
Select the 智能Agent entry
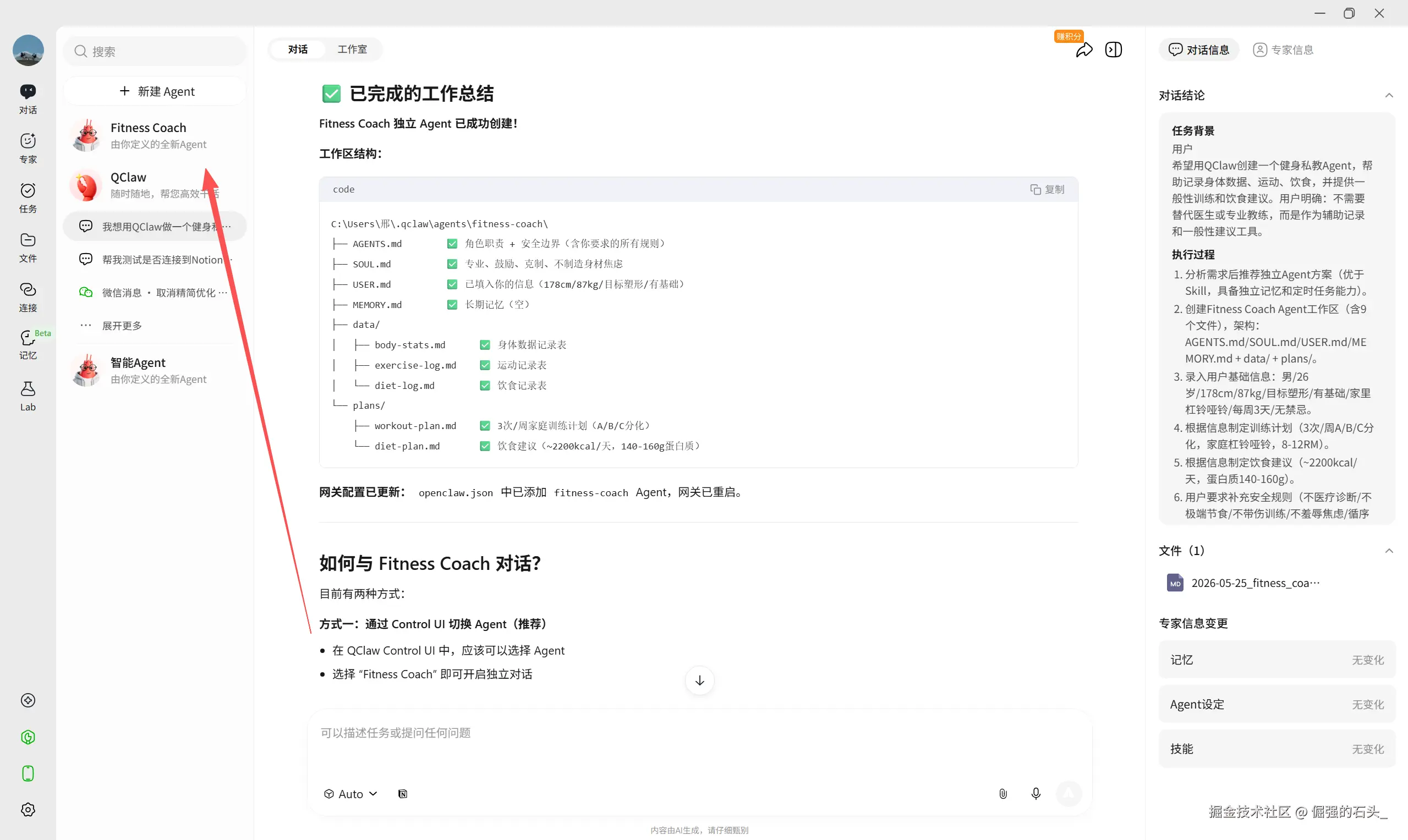point(155,370)
